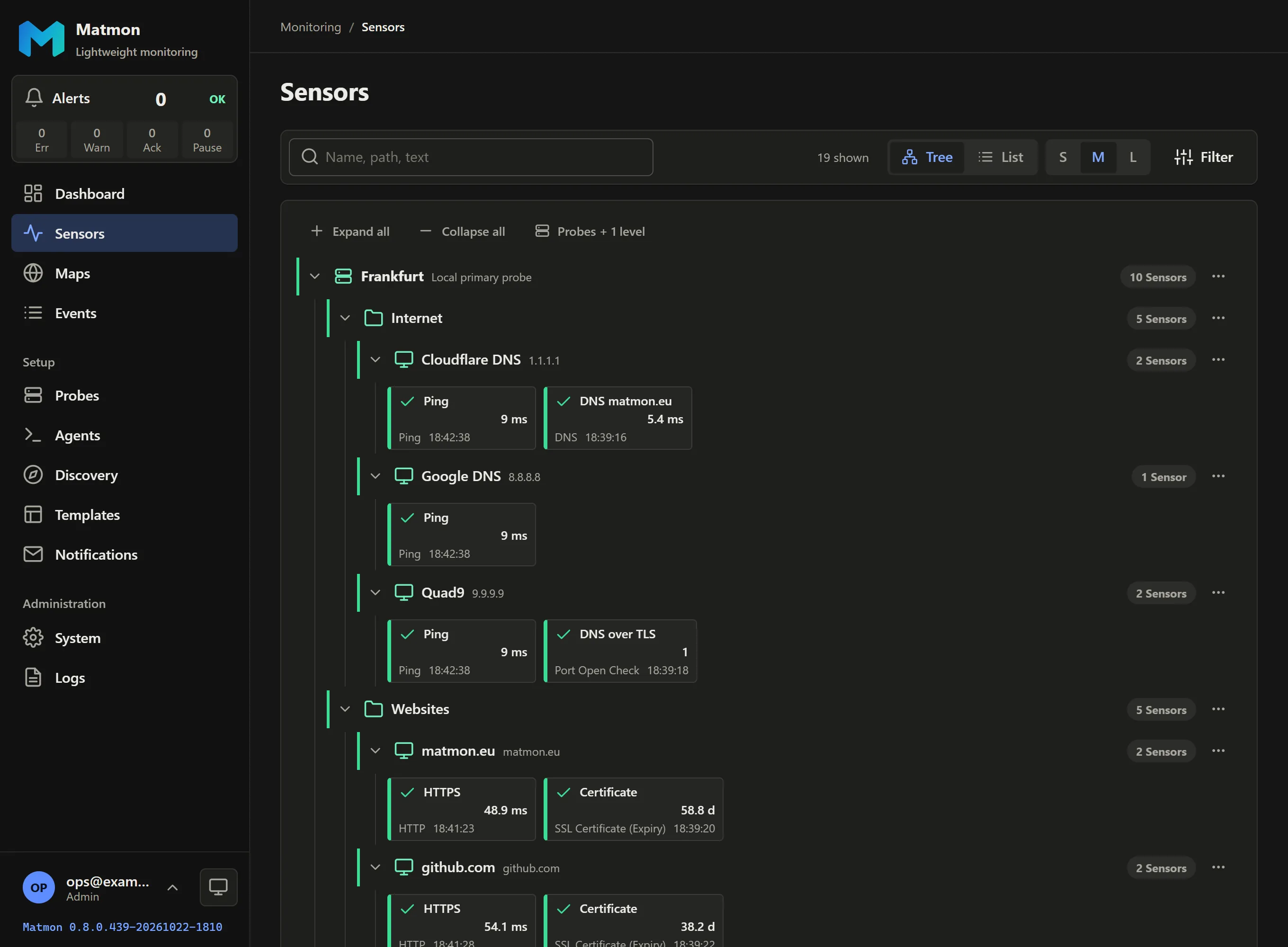The image size is (1288, 947).
Task: Open Quad9 three-dot options menu
Action: pos(1218,593)
